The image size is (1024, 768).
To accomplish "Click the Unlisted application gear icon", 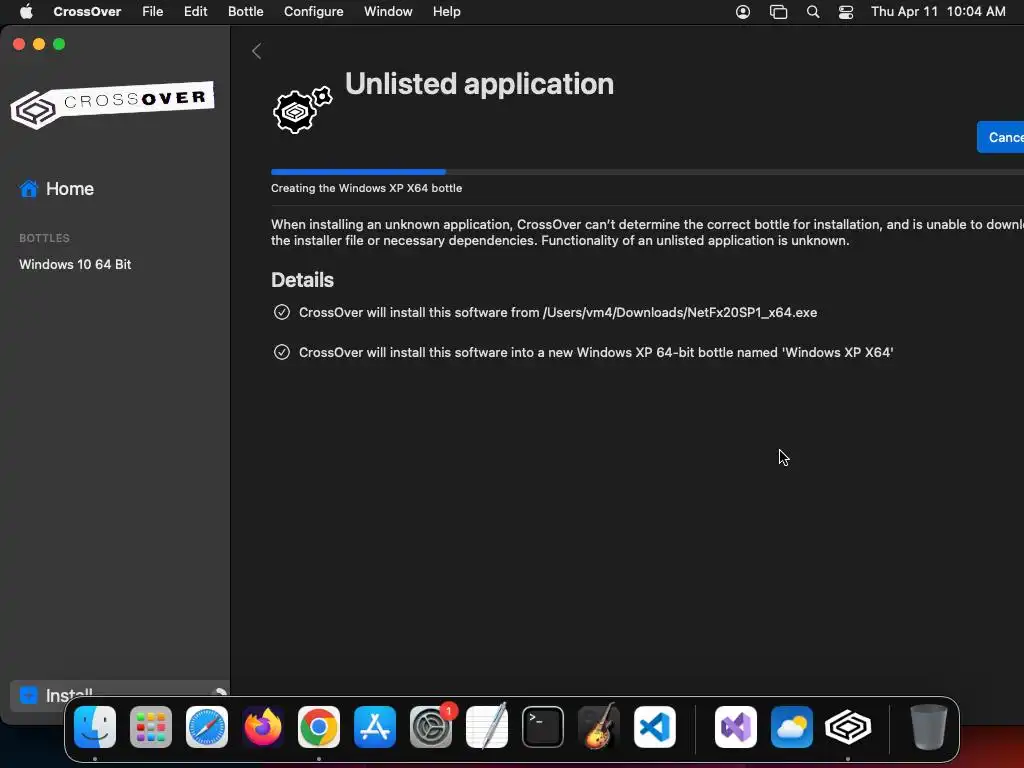I will coord(302,110).
